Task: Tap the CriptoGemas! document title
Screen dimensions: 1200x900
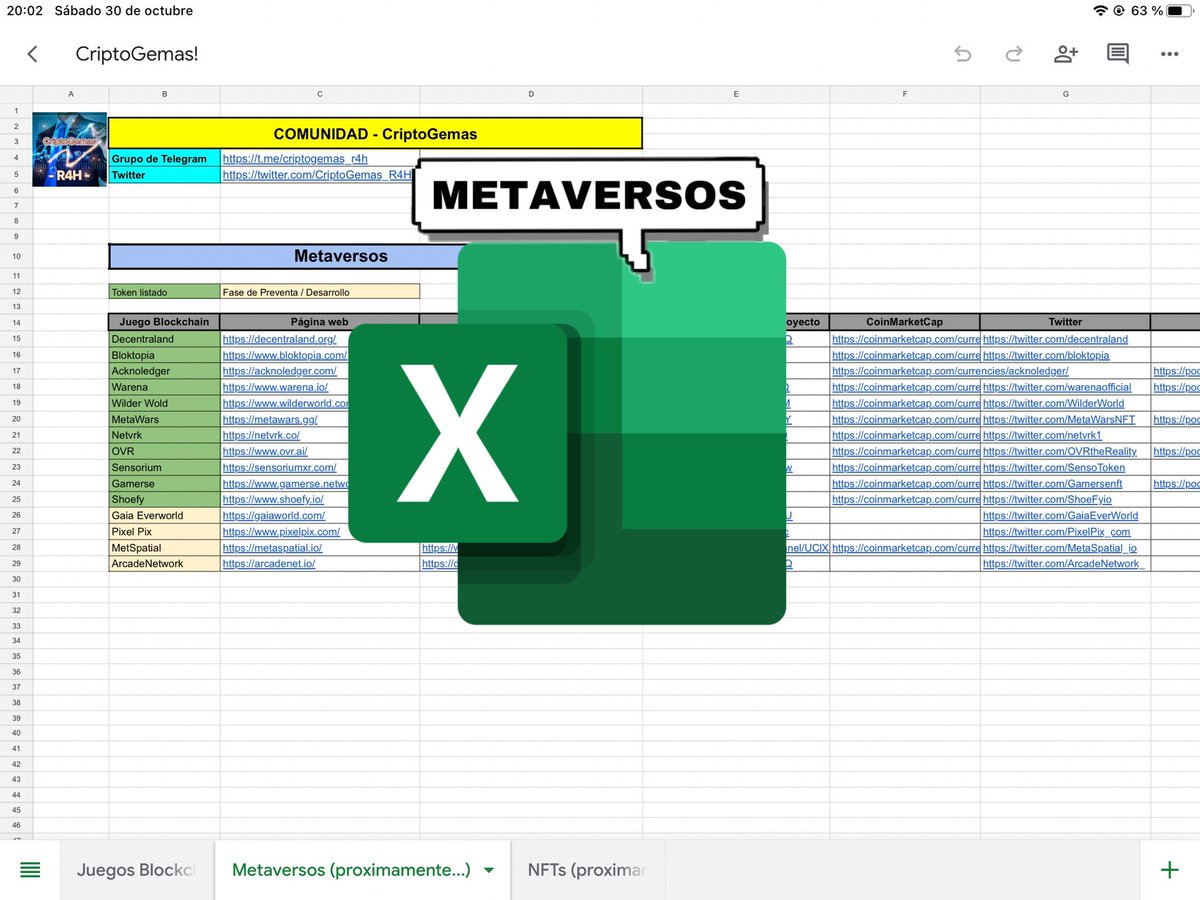Action: point(137,54)
